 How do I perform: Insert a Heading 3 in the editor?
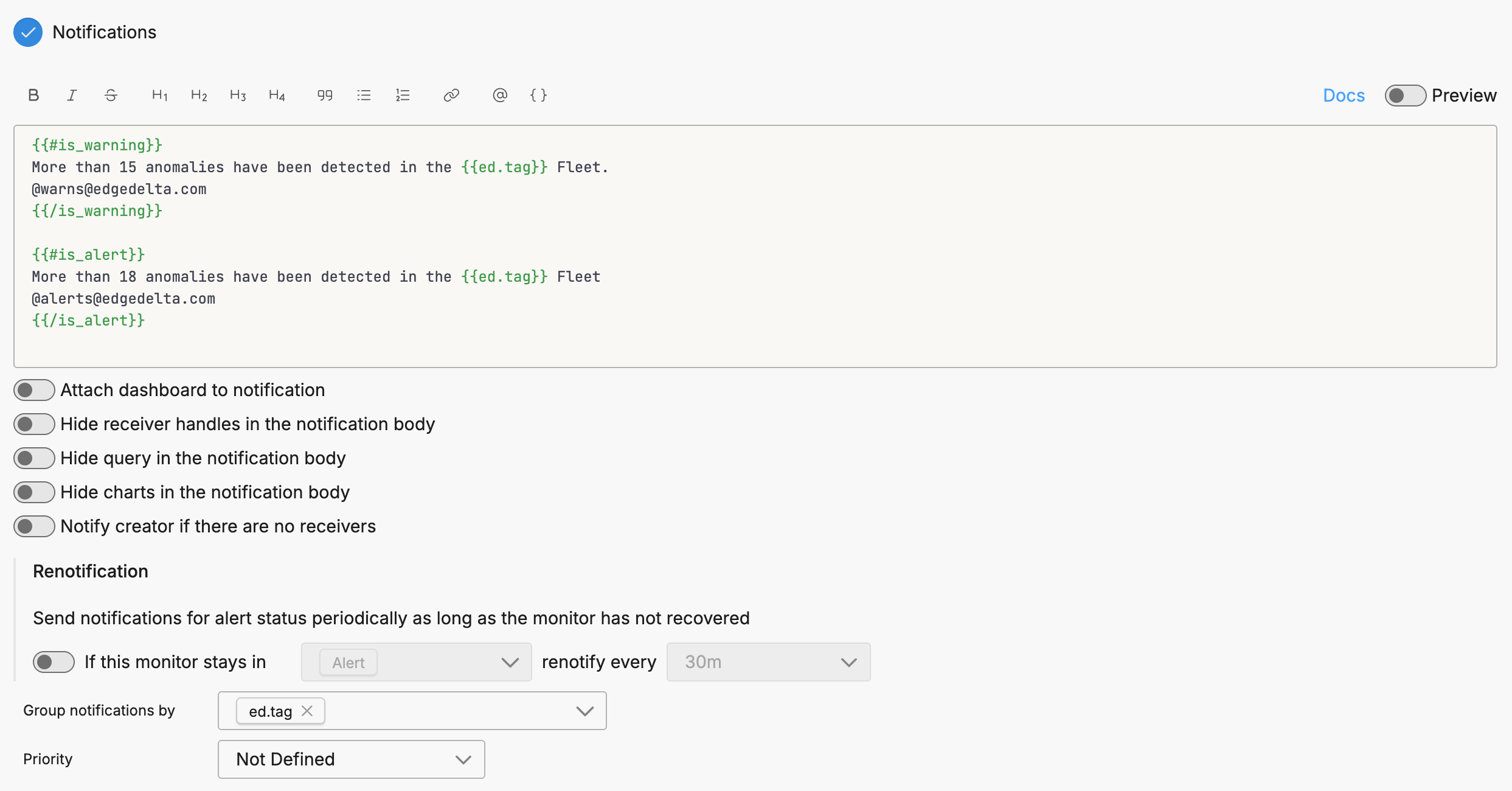tap(237, 95)
